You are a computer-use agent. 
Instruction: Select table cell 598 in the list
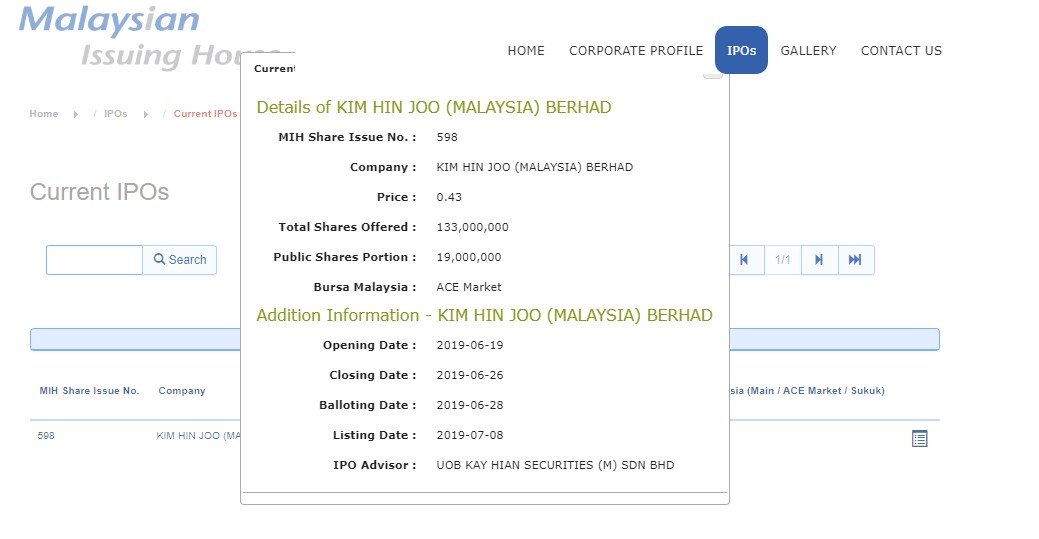(x=46, y=436)
